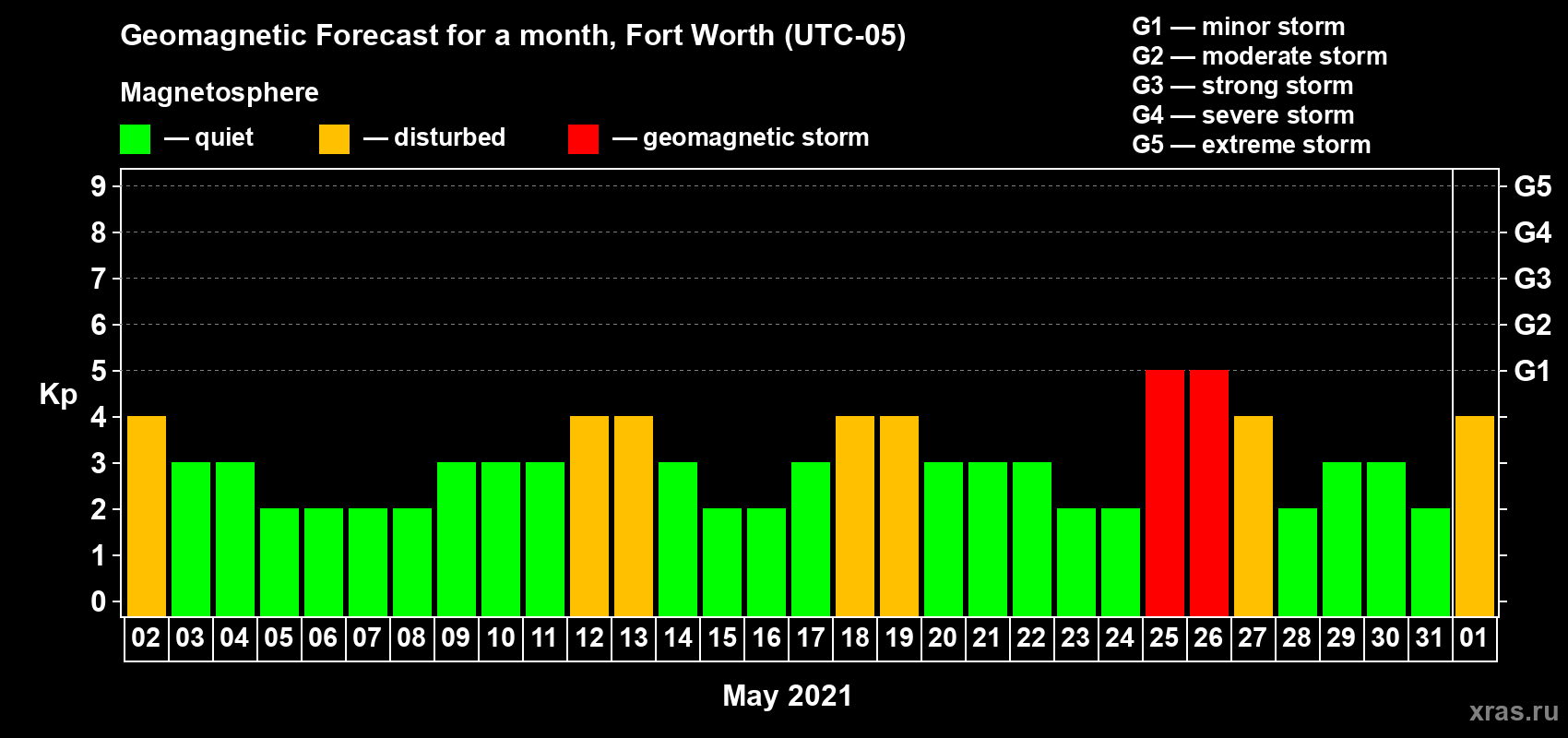1568x738 pixels.
Task: Click the date label '04' on the x-axis
Action: (x=234, y=637)
